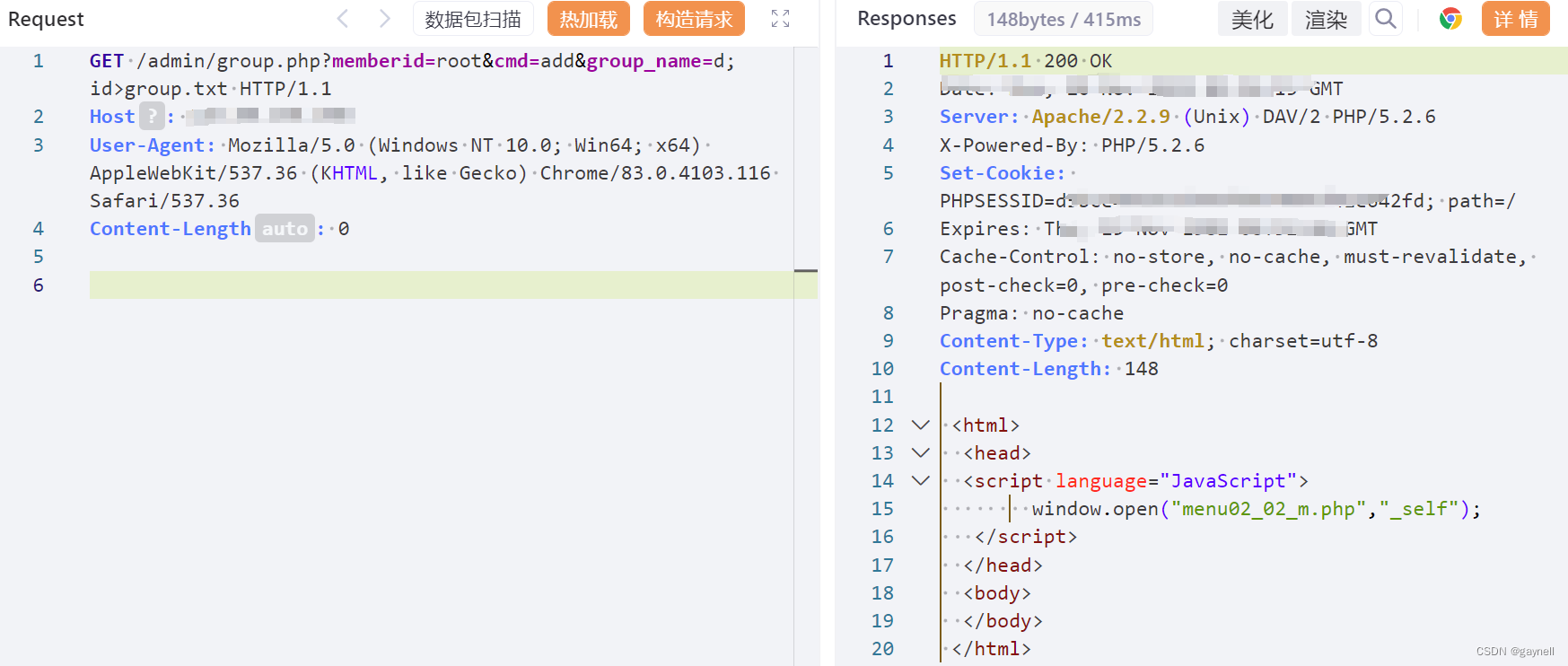Image resolution: width=1568 pixels, height=666 pixels.
Task: Collapse the head tag on line 13
Action: 920,452
